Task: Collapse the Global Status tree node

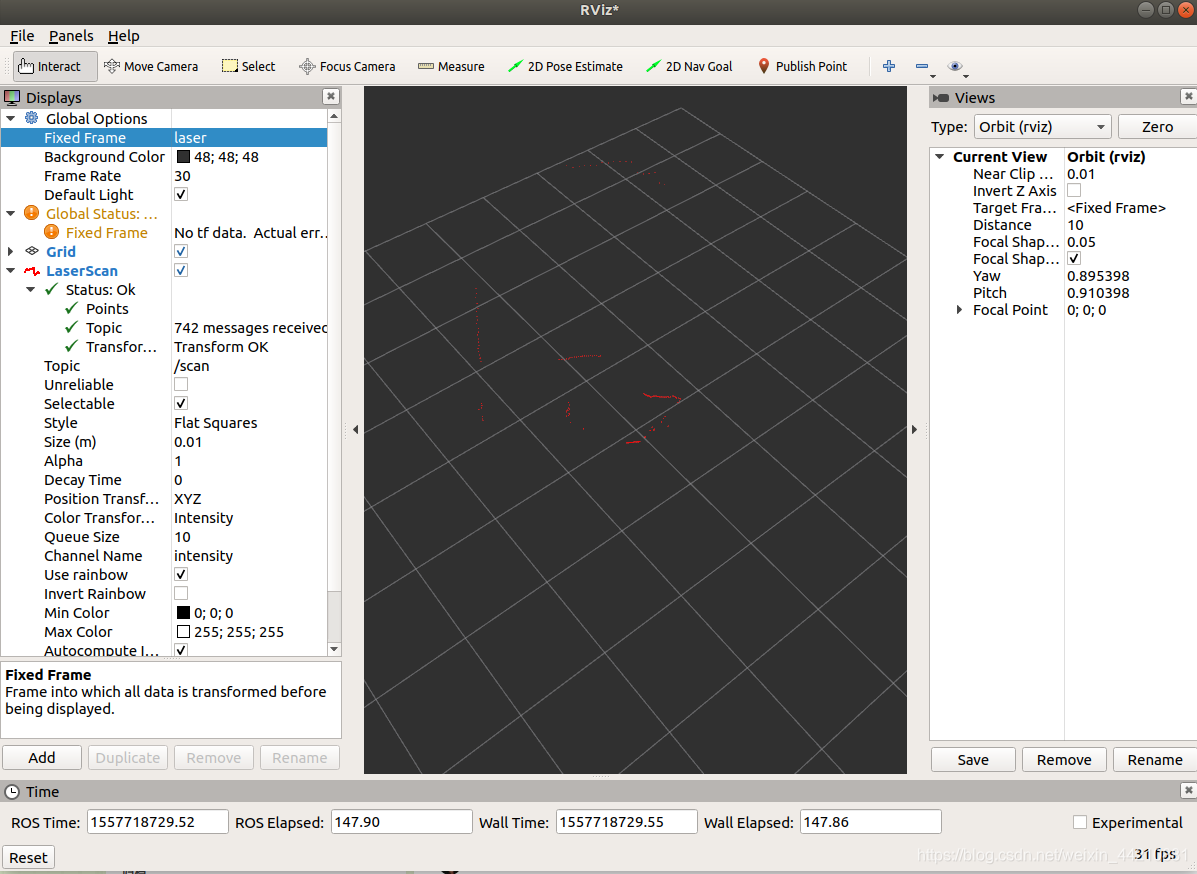Action: point(11,214)
